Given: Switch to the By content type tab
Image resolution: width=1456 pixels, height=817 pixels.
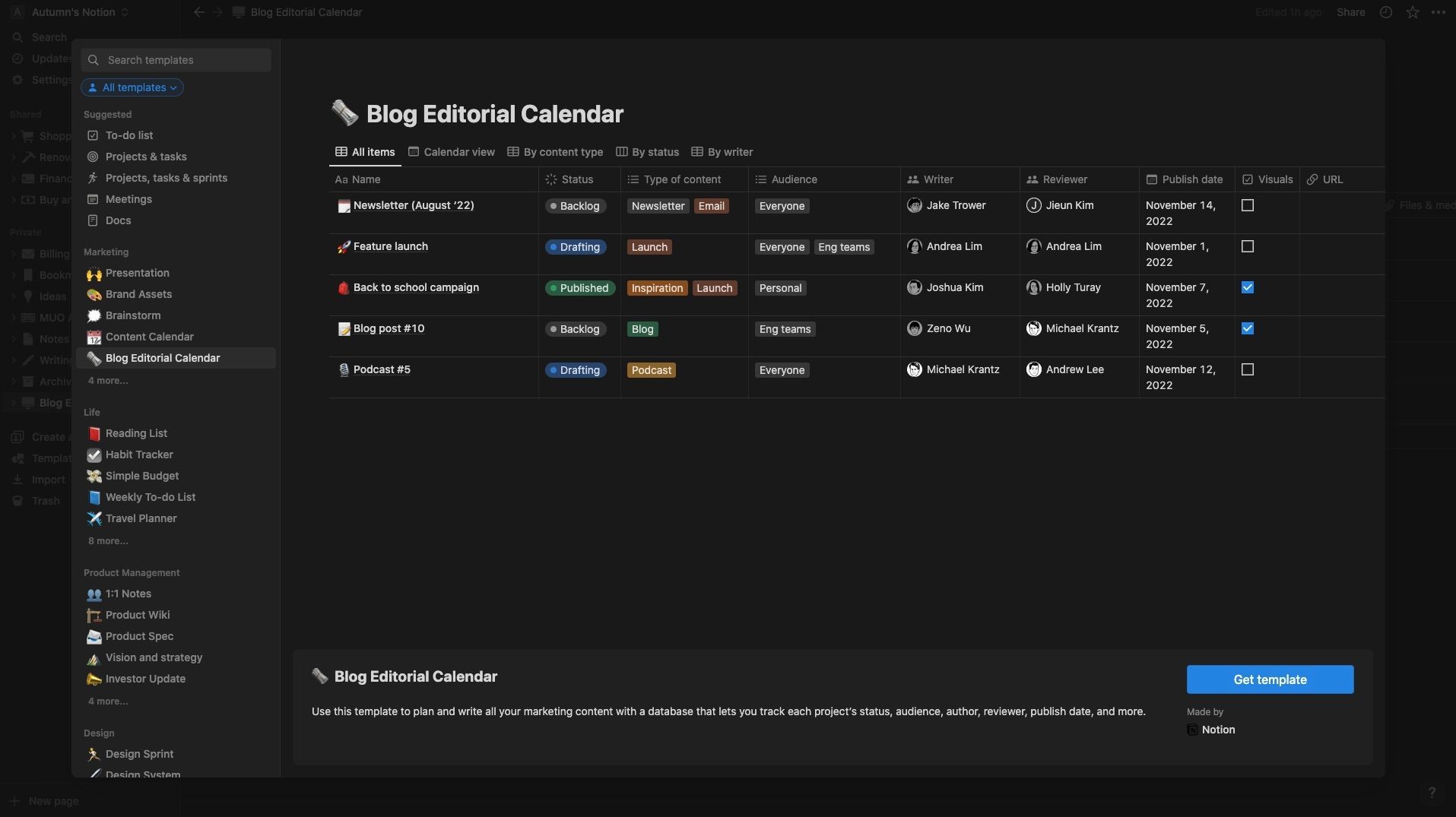Looking at the screenshot, I should [555, 152].
